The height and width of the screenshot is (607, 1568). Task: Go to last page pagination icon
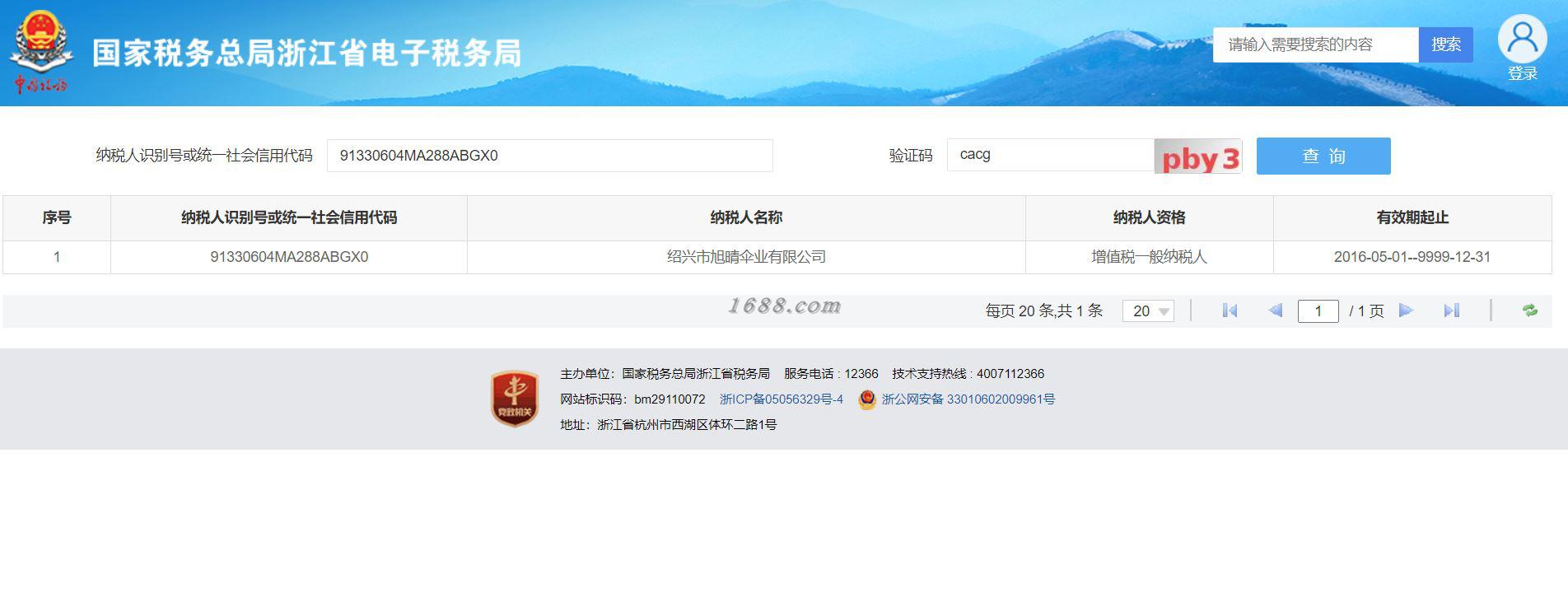[1452, 311]
